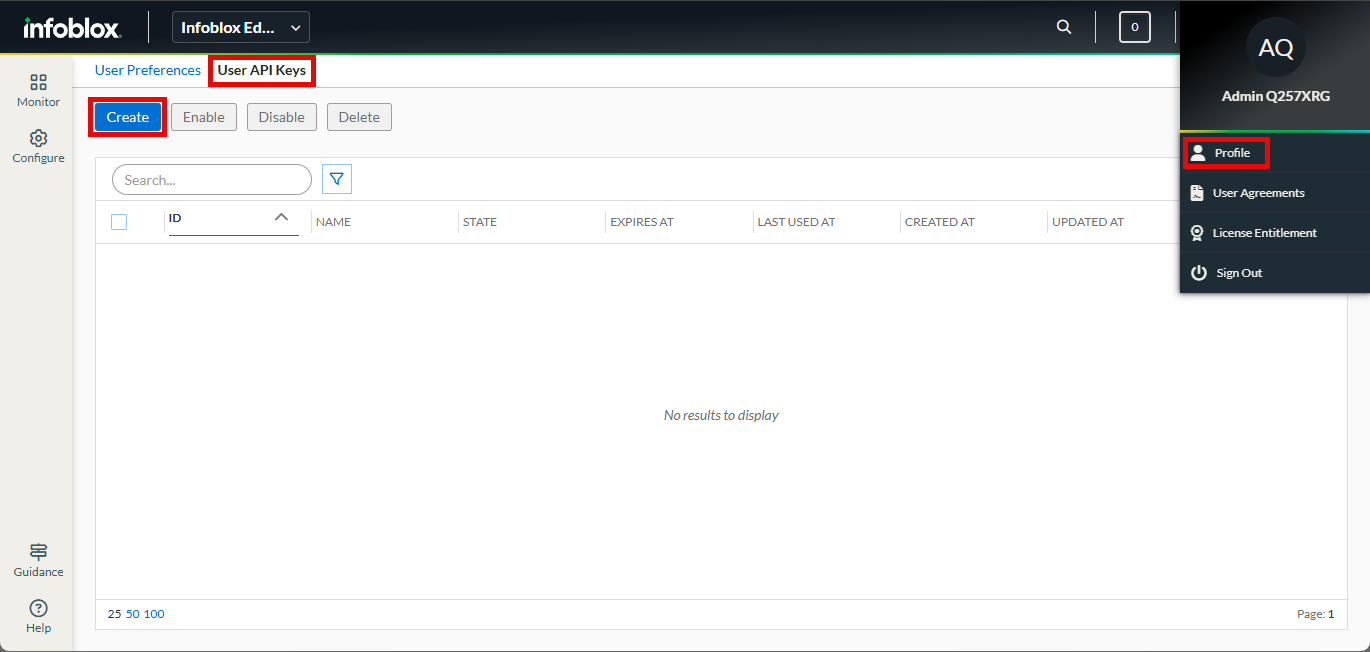Select Sign Out in user menu
The image size is (1370, 652).
pyautogui.click(x=1239, y=273)
